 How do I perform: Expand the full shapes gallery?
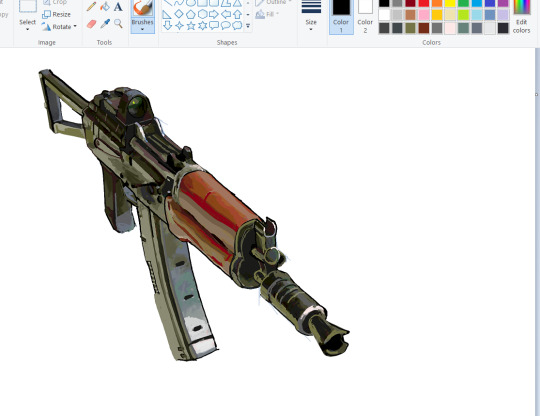[248, 25]
